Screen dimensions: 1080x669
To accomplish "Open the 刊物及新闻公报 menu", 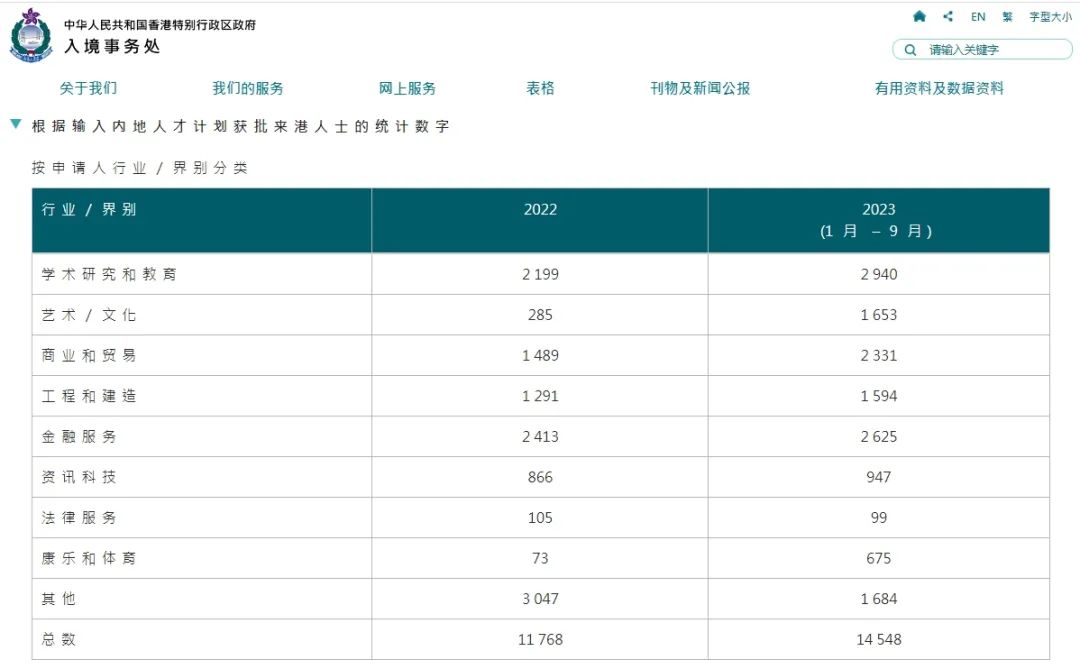I will (700, 88).
